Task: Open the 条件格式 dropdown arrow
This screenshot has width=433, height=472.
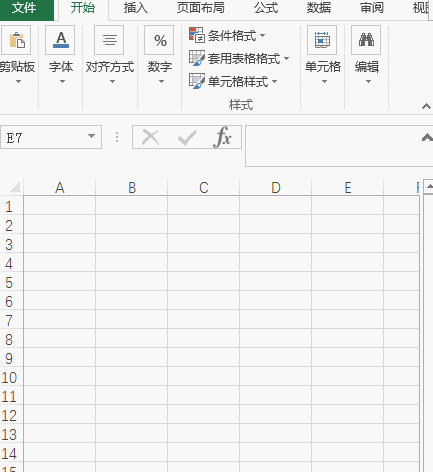Action: pos(262,35)
